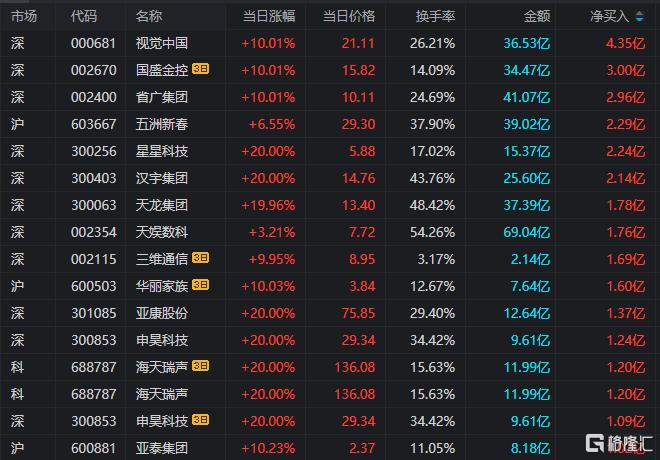
Task: Click stock code 300063 for 天龙集团
Action: click(93, 205)
